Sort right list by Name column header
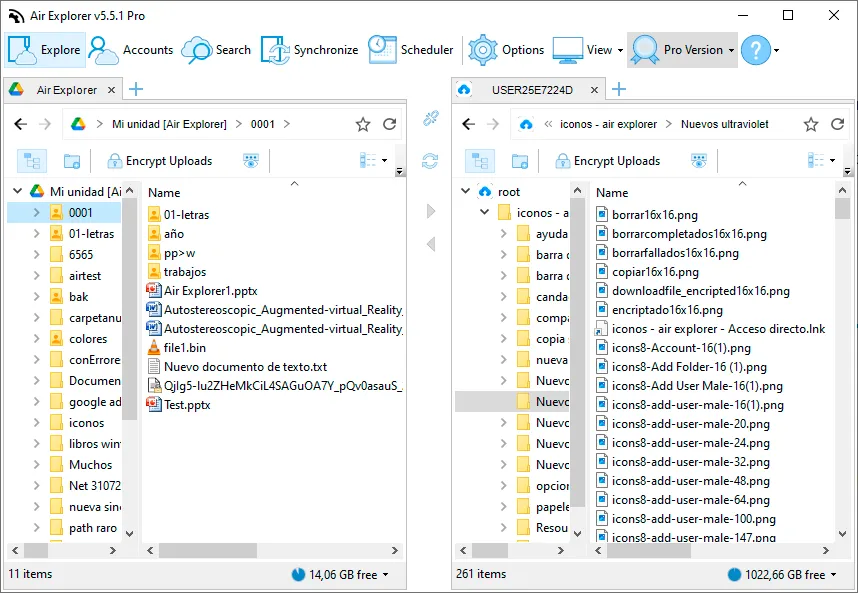This screenshot has height=593, width=858. 612,193
